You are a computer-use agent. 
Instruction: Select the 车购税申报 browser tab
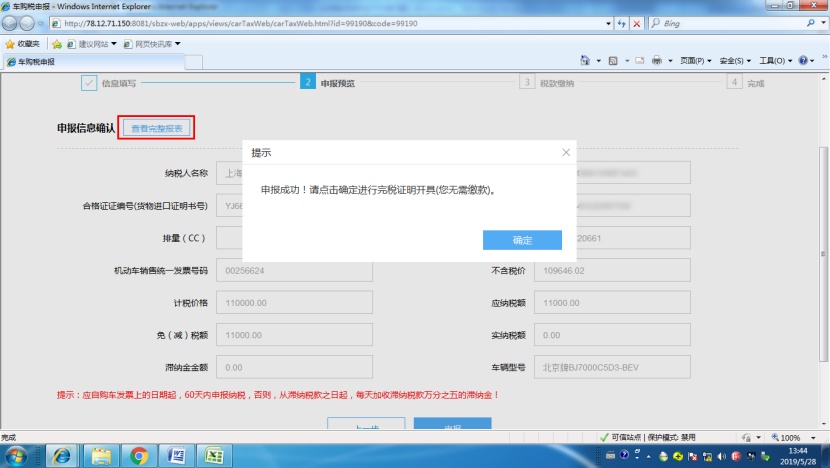[94, 62]
